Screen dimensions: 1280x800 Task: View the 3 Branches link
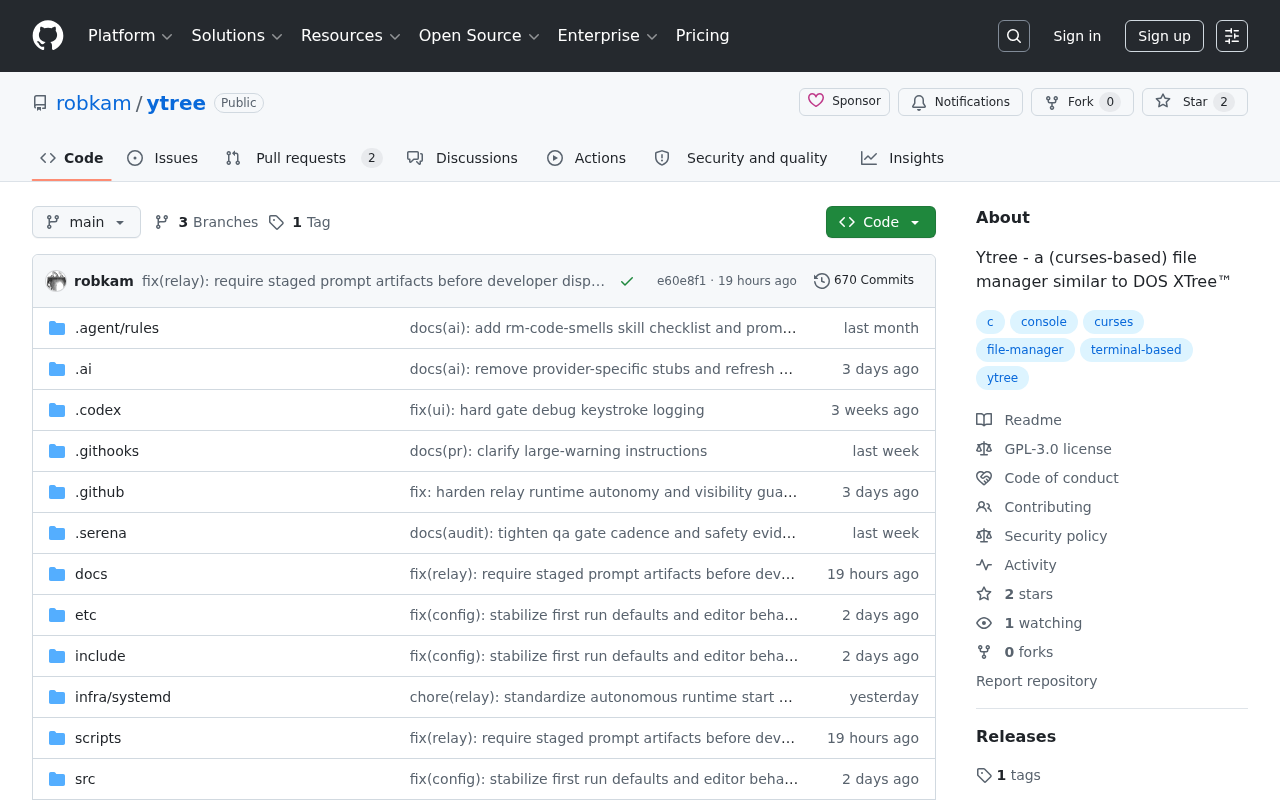click(206, 222)
